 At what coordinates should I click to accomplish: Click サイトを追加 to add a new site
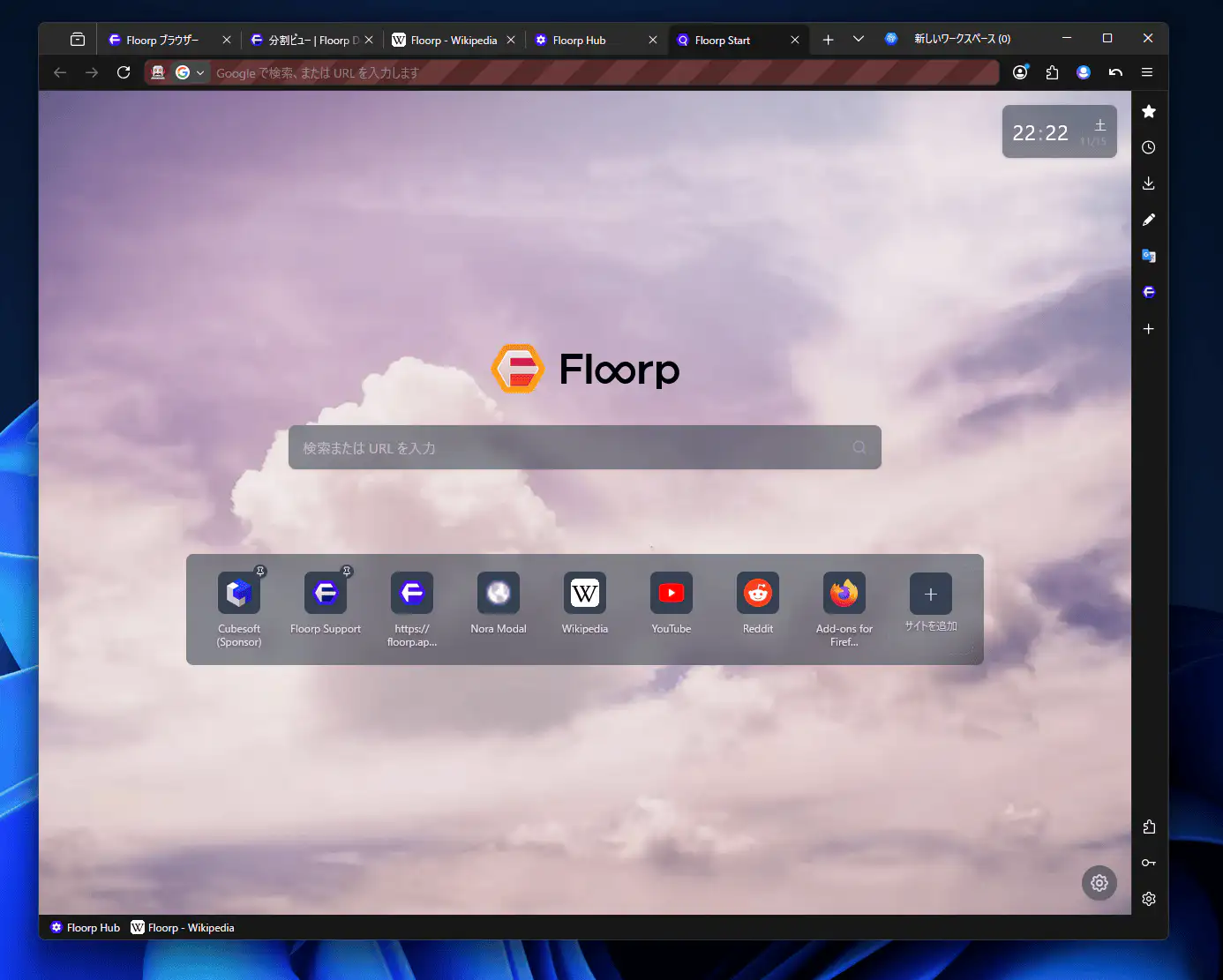(x=930, y=595)
